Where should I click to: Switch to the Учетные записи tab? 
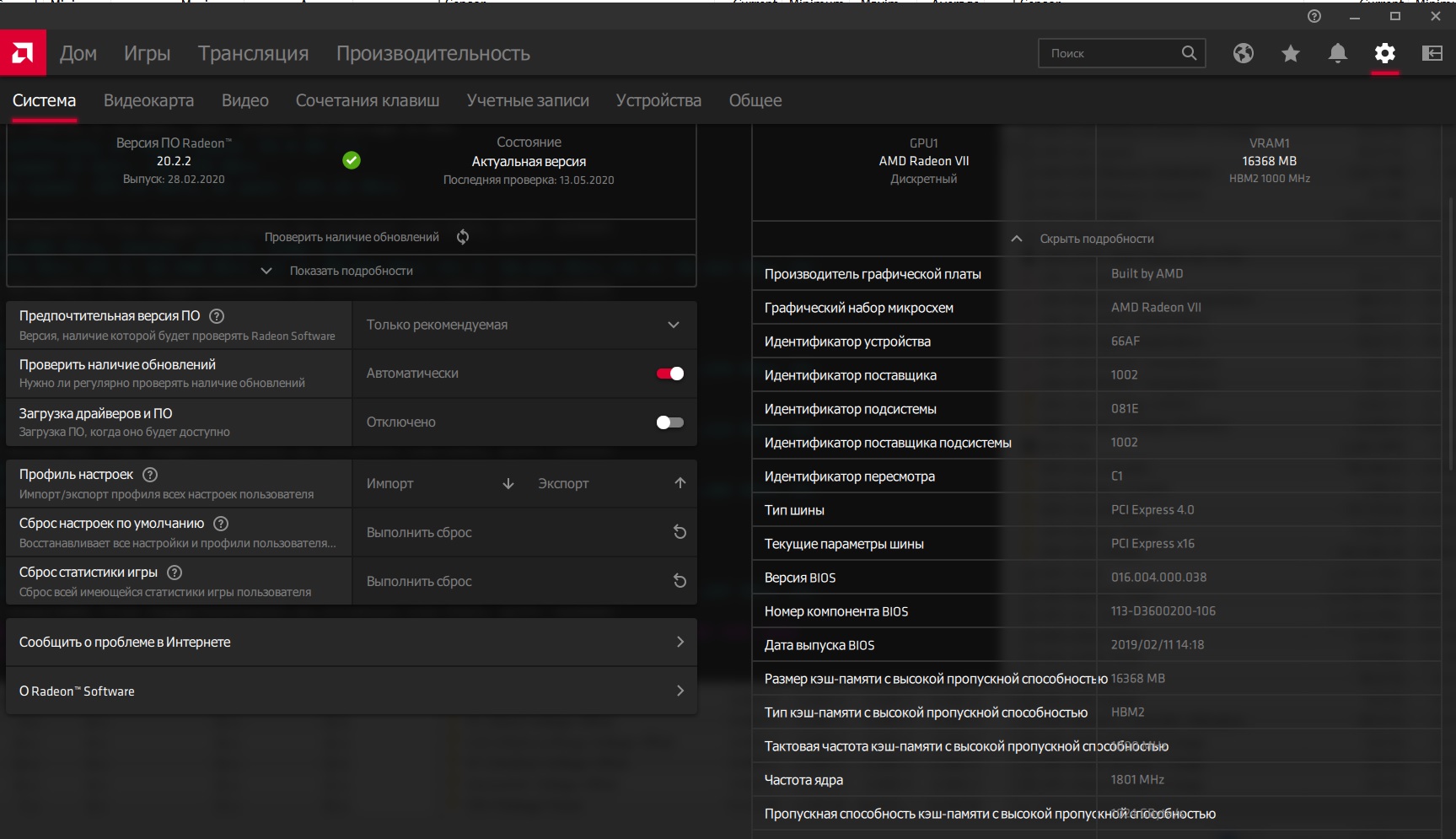click(x=528, y=100)
